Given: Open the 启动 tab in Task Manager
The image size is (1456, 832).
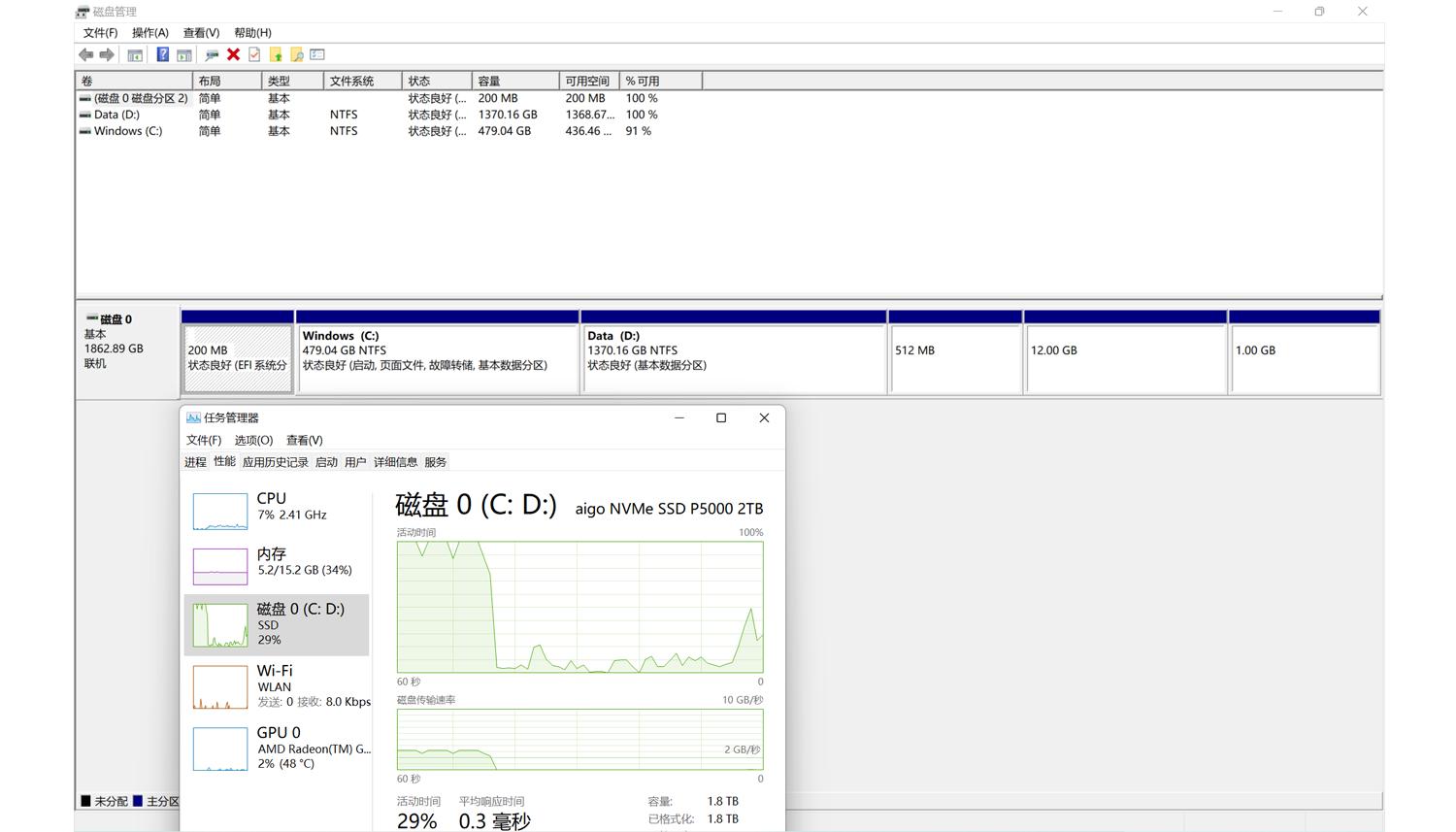Looking at the screenshot, I should pos(326,462).
